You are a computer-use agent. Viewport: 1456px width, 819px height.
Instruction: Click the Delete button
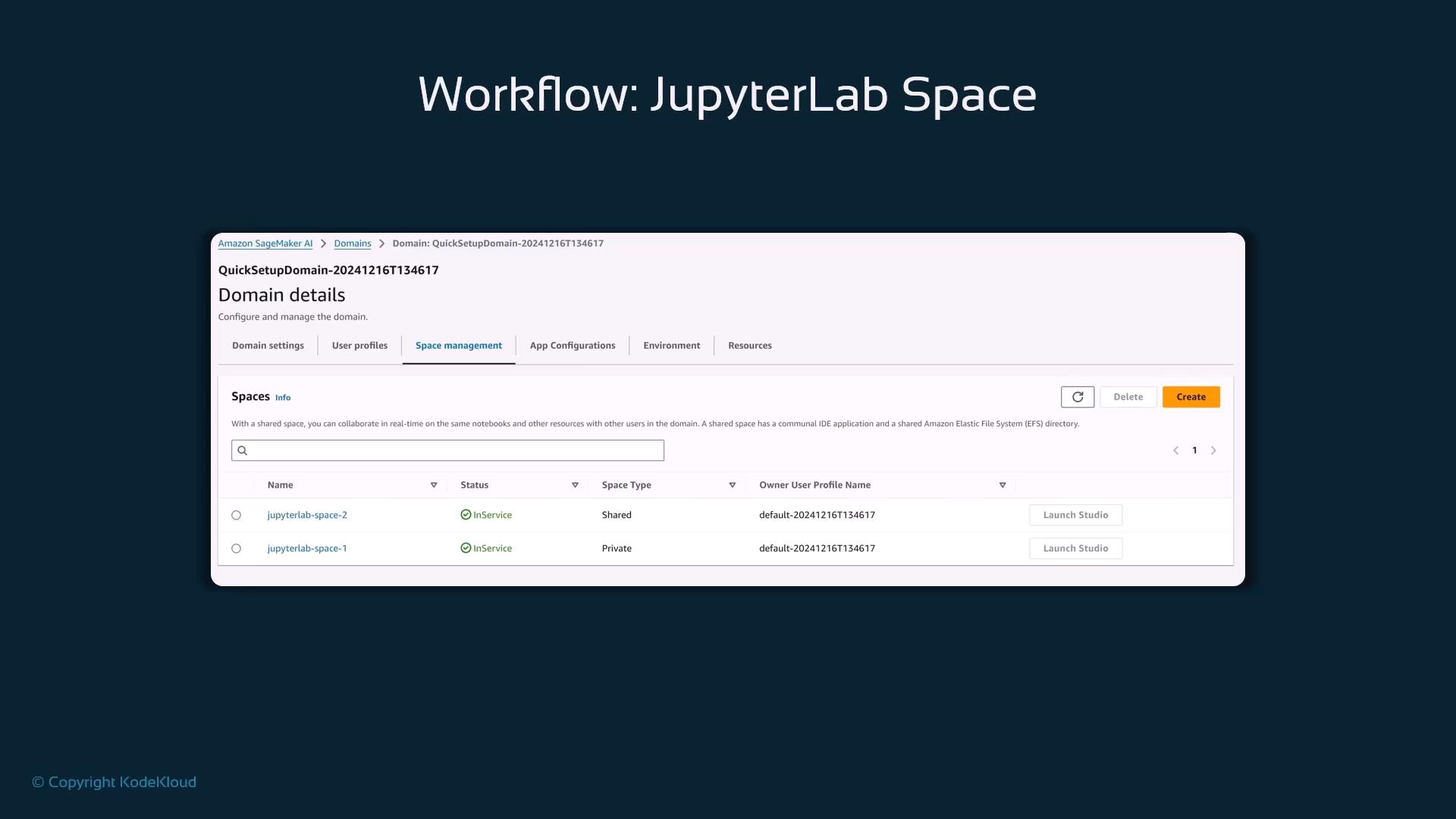point(1128,397)
